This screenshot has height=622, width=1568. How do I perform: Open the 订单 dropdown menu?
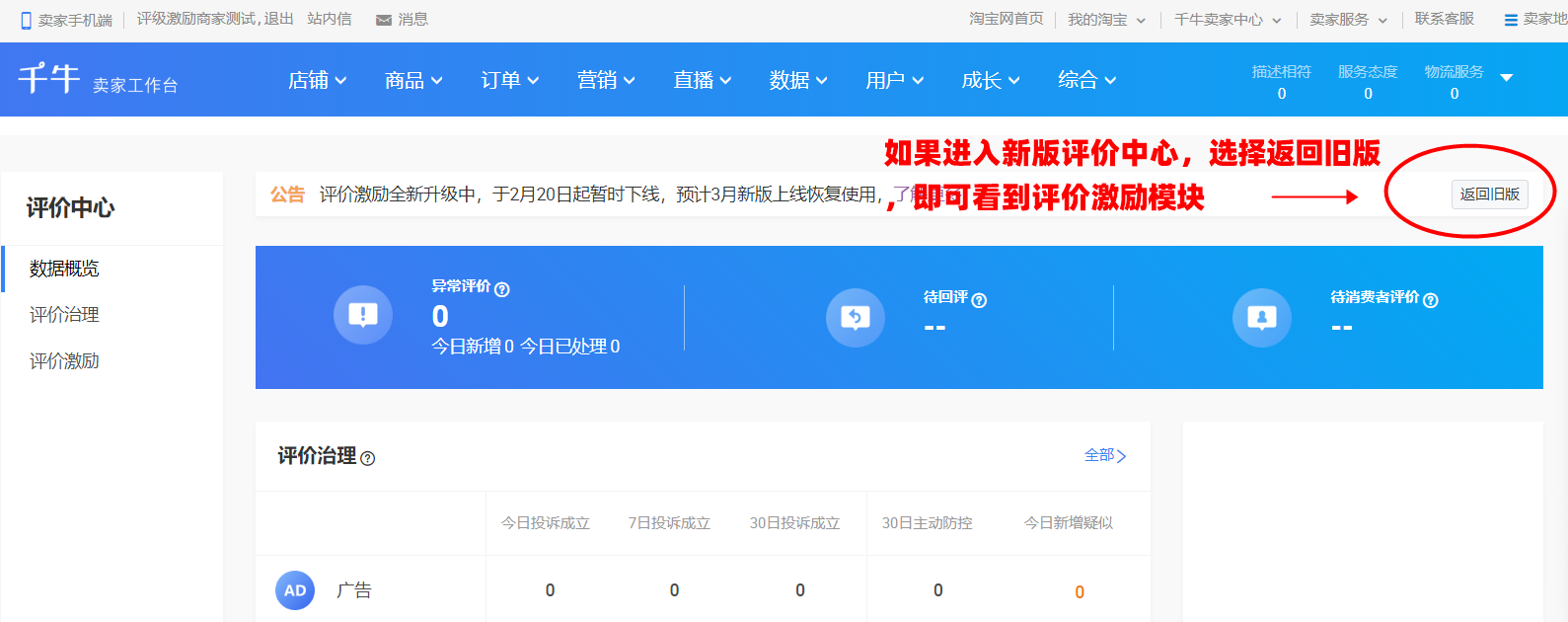(x=510, y=80)
